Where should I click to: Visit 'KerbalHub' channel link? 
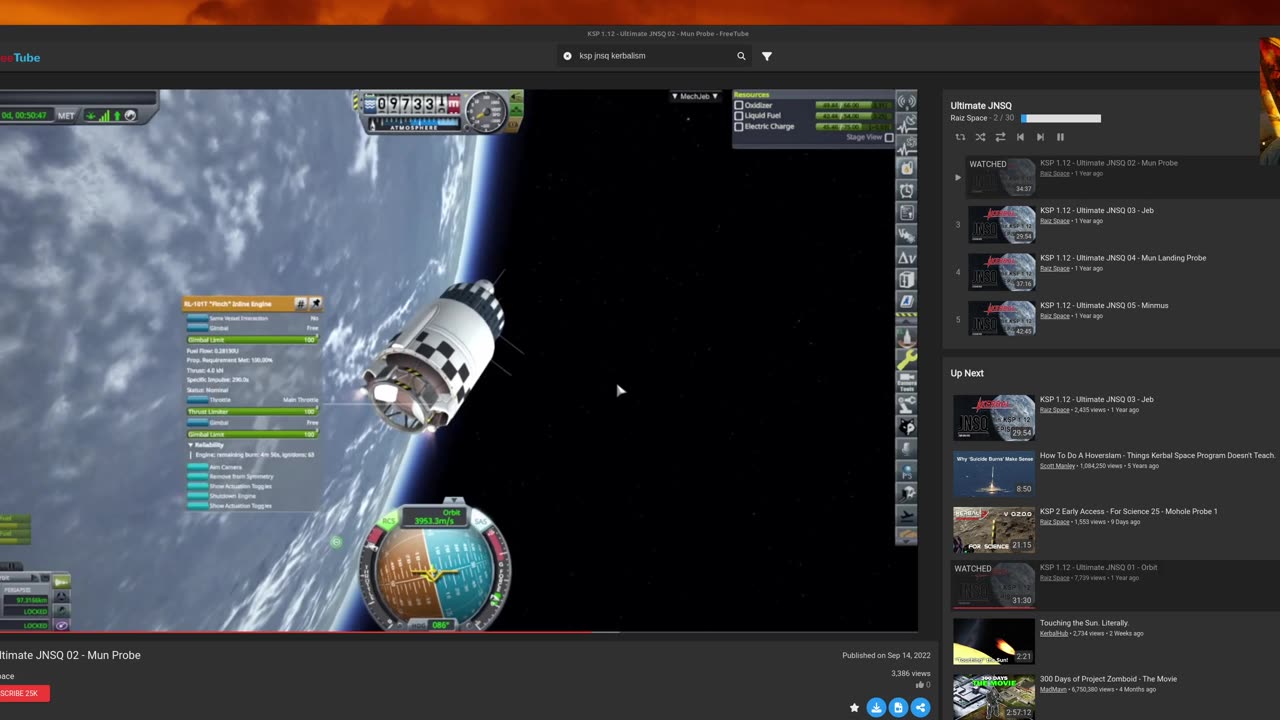[1054, 634]
